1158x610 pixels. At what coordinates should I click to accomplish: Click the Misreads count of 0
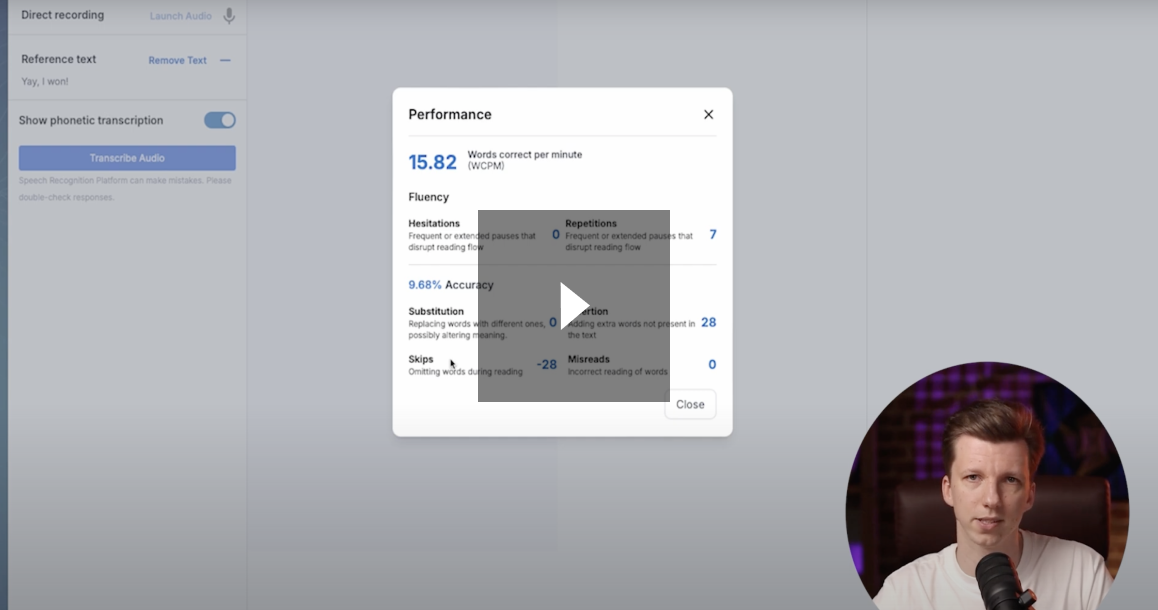(x=711, y=364)
